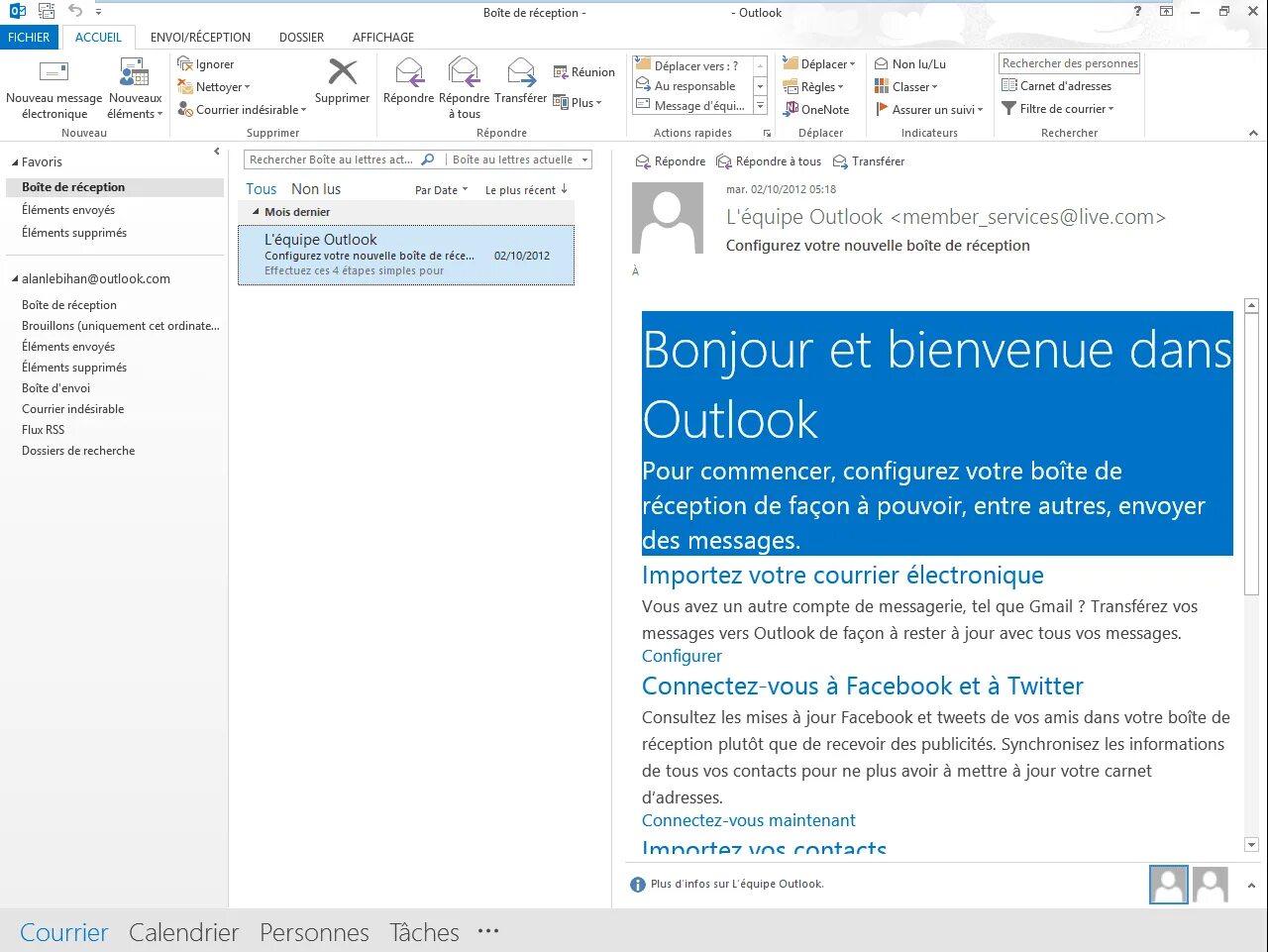Open the Plus reply options dropdown
1268x952 pixels.
tap(578, 103)
